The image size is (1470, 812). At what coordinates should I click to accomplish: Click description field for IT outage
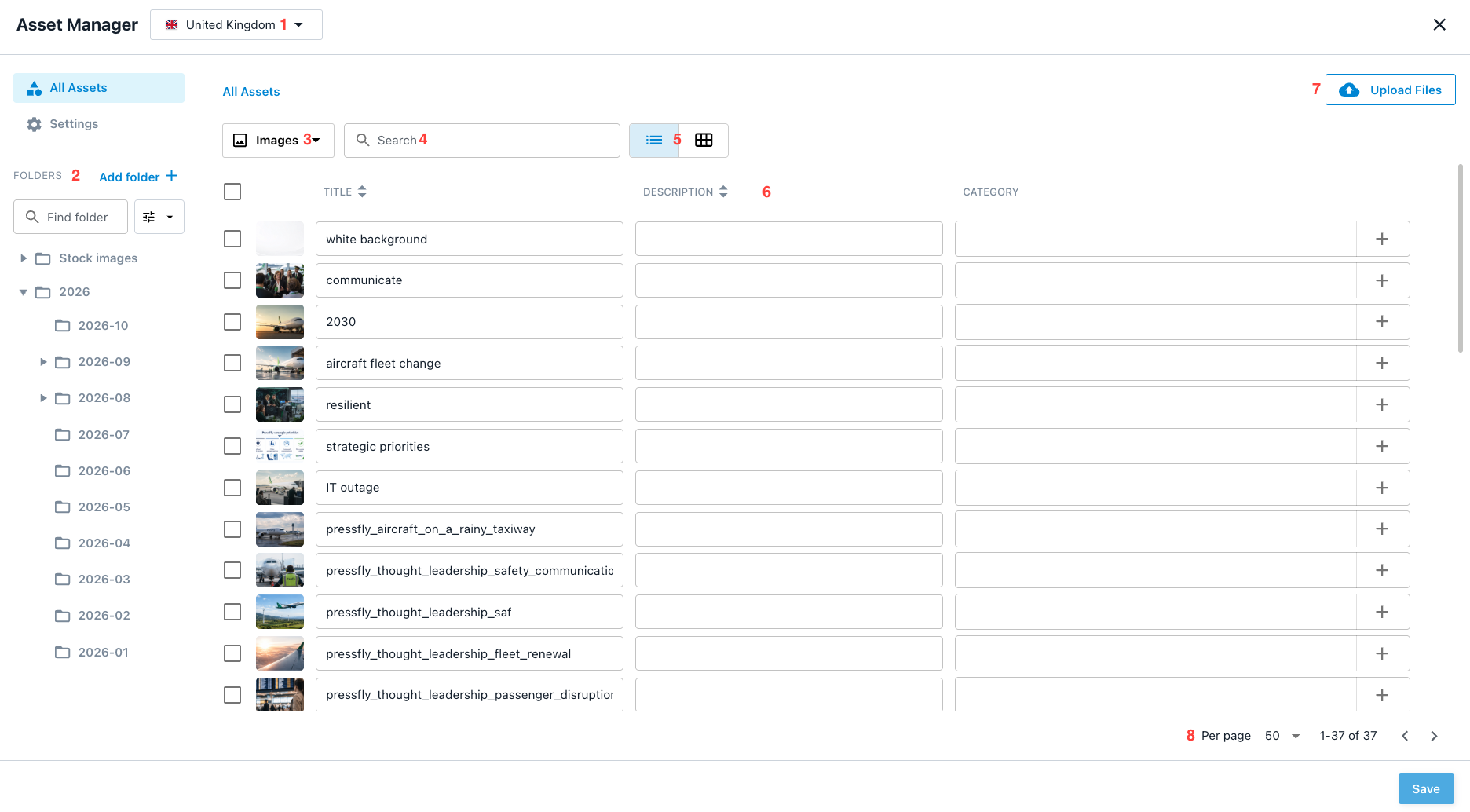[x=789, y=488]
